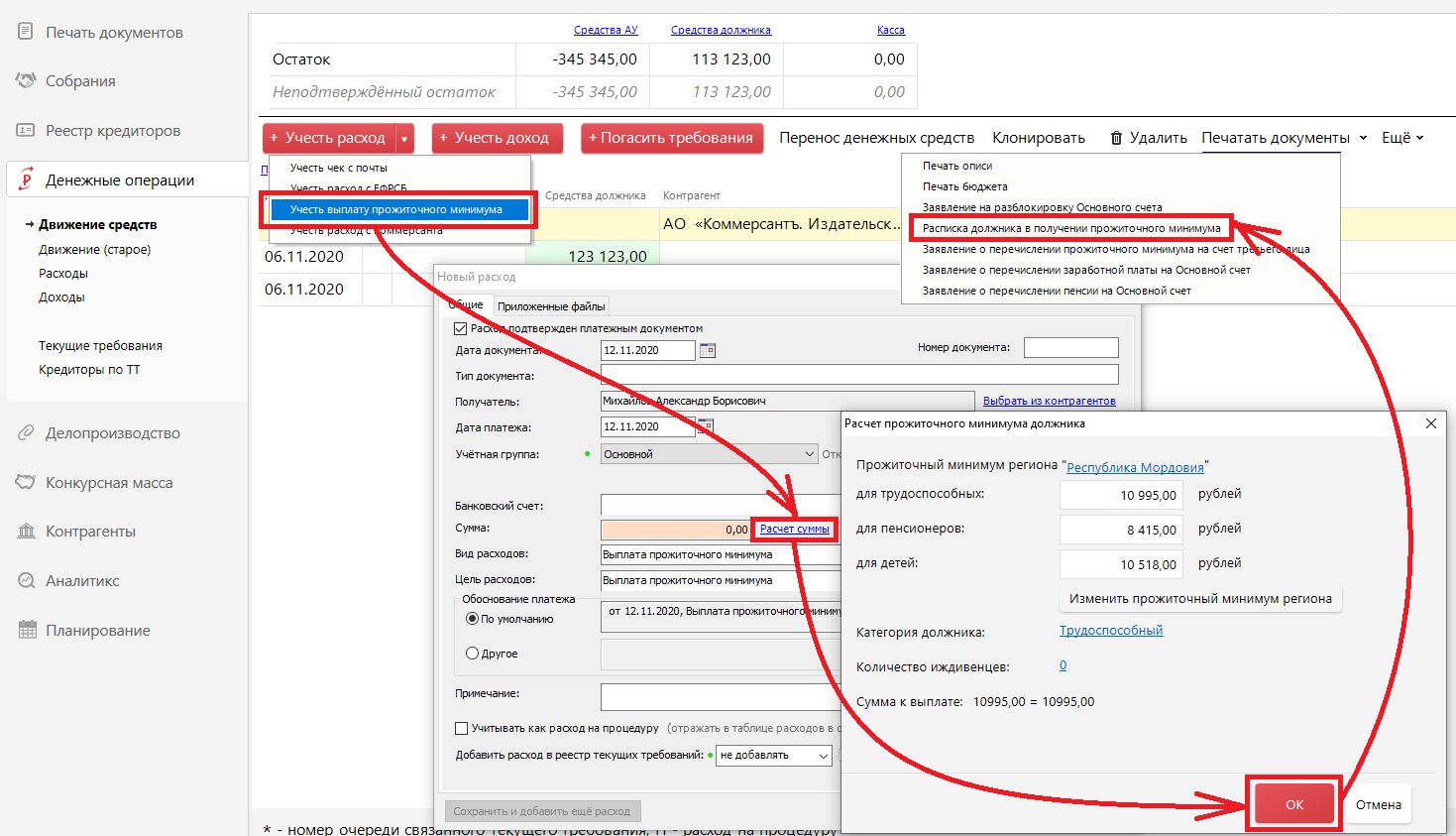Open Аналитикс via its magnifier icon

pos(26,580)
